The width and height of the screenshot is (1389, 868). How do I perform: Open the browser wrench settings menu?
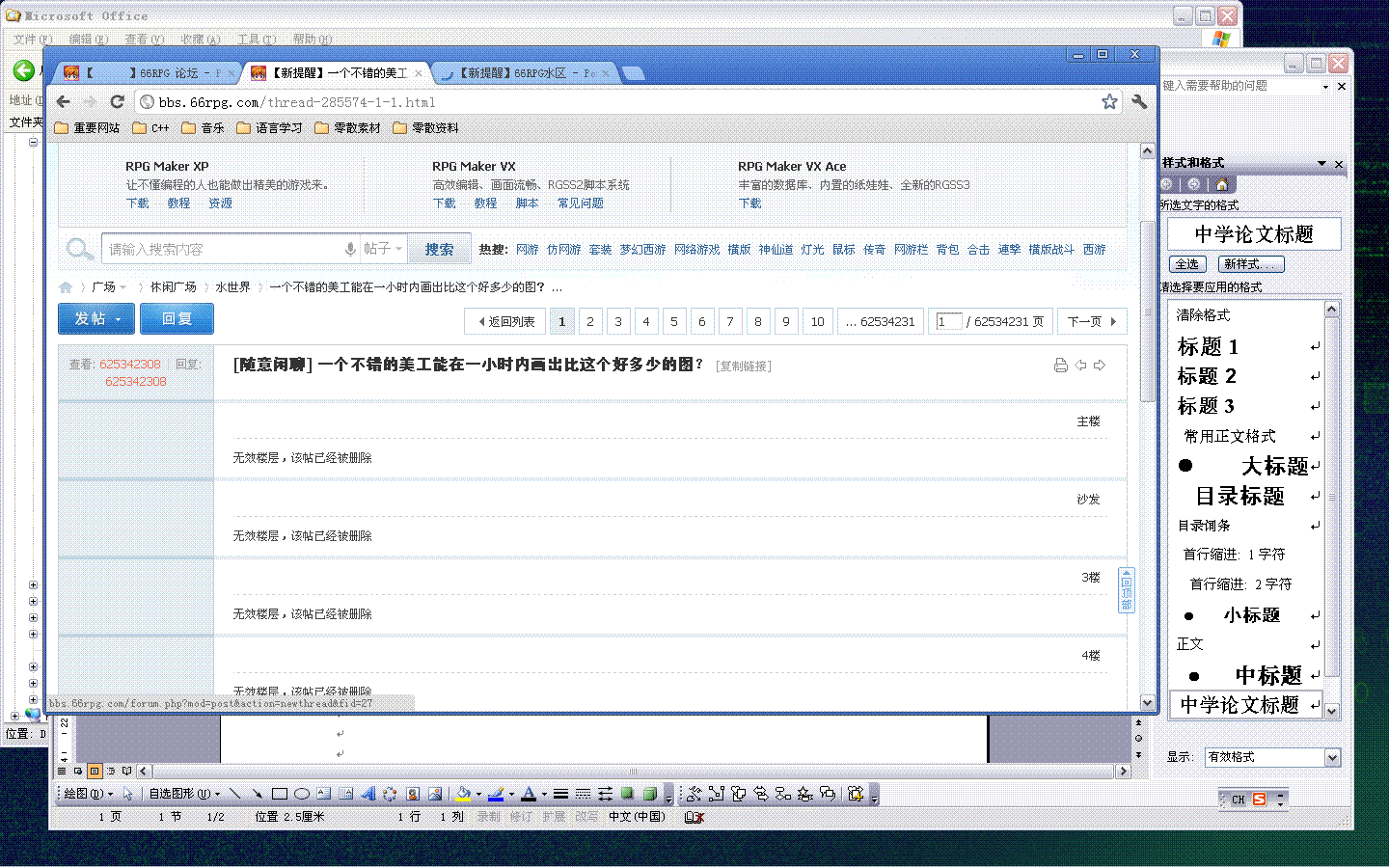1139,101
